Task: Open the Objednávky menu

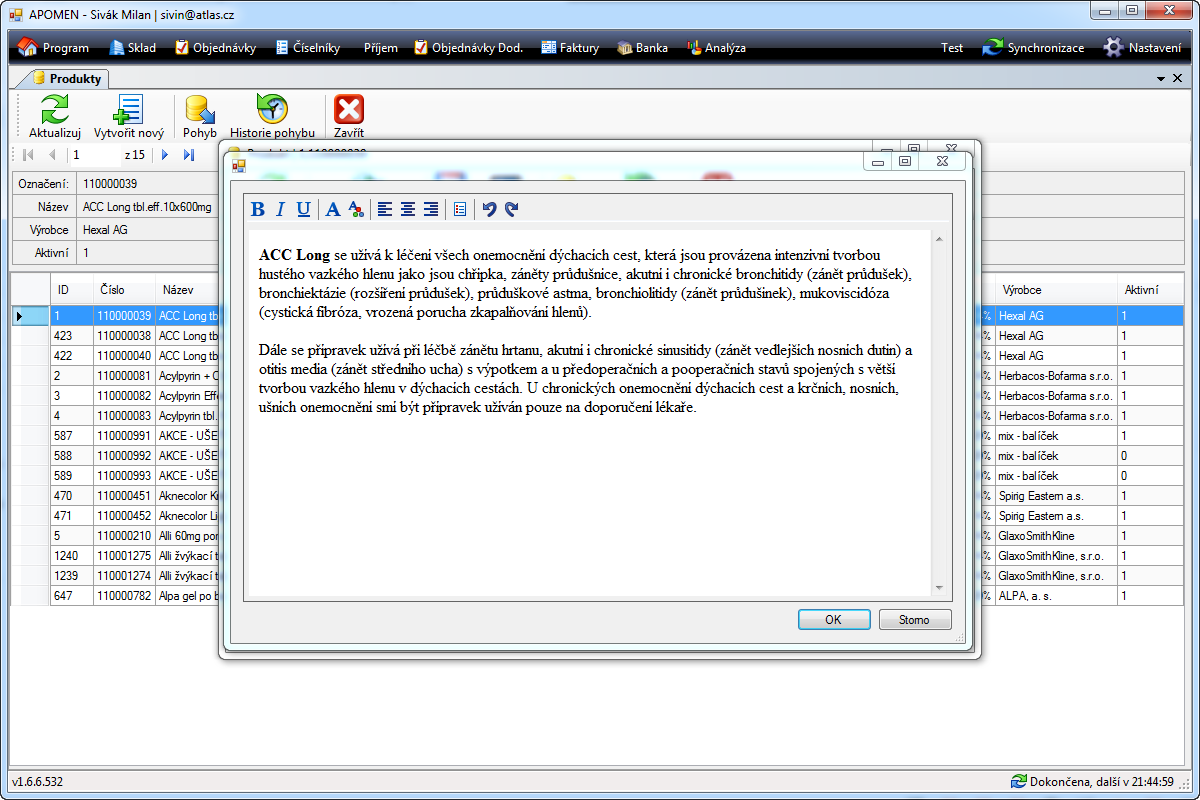Action: pos(215,47)
